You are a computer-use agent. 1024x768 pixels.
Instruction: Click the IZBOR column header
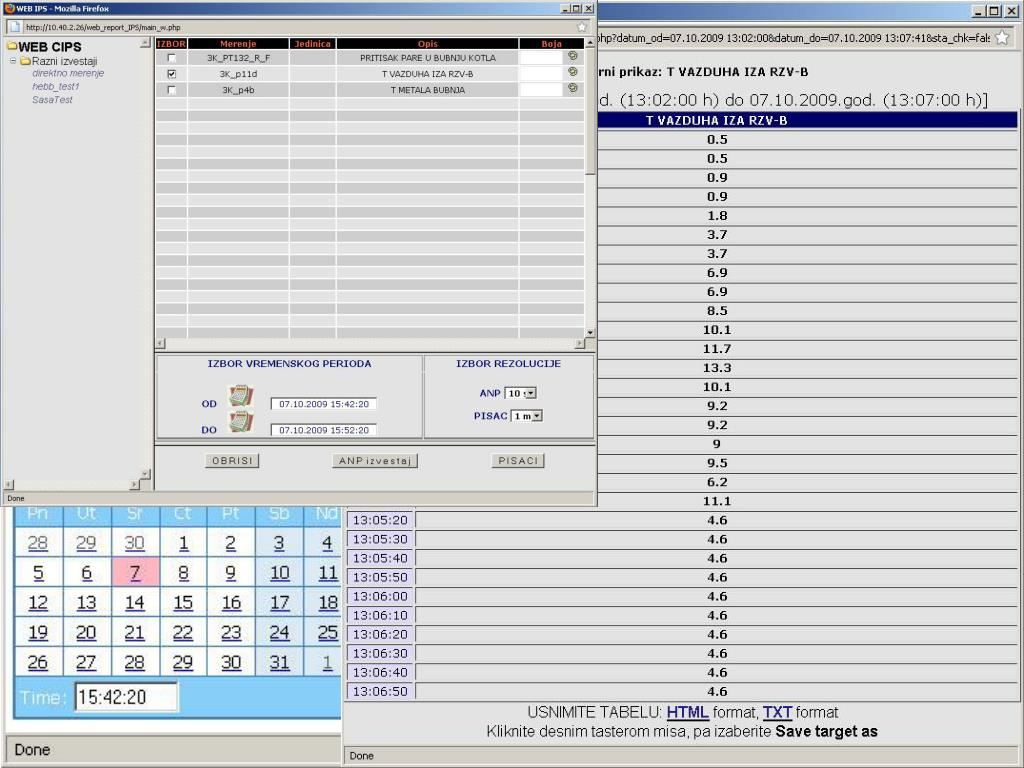point(171,44)
